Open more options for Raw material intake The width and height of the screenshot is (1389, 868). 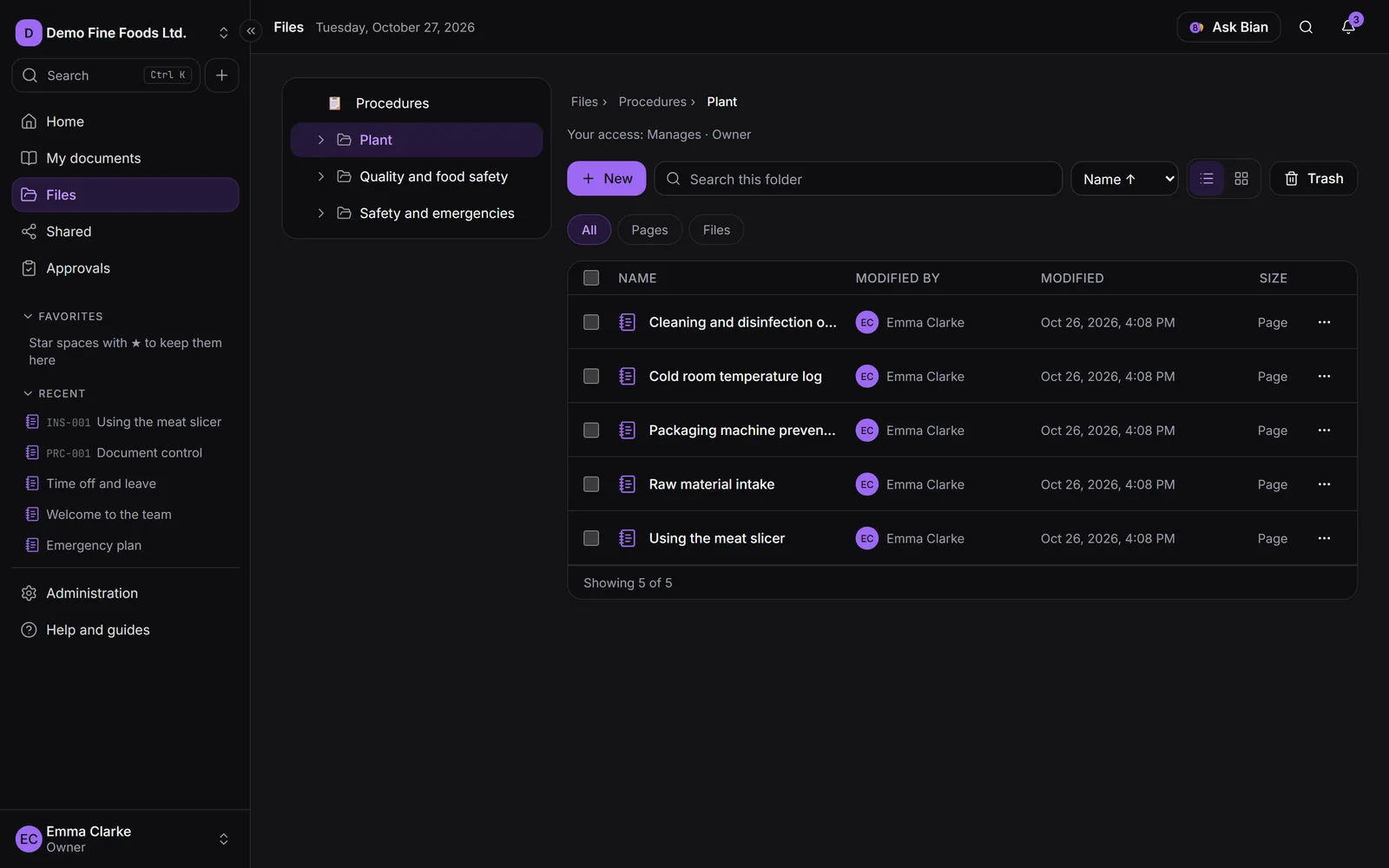1324,484
